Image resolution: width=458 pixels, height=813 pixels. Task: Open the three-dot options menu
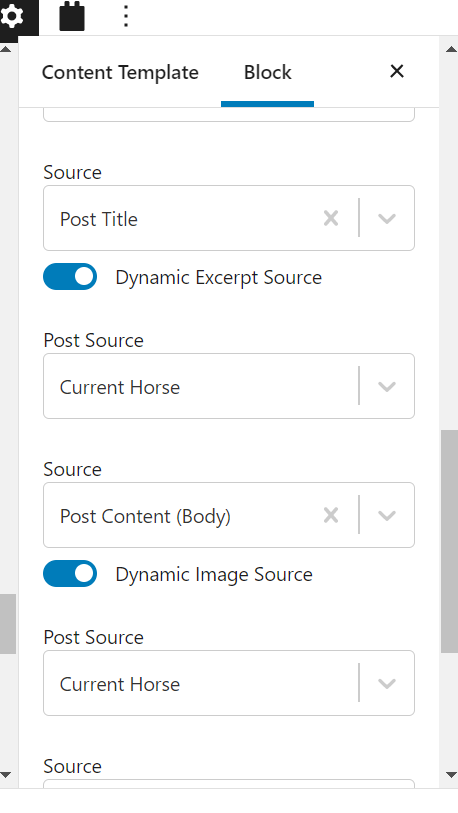[126, 16]
